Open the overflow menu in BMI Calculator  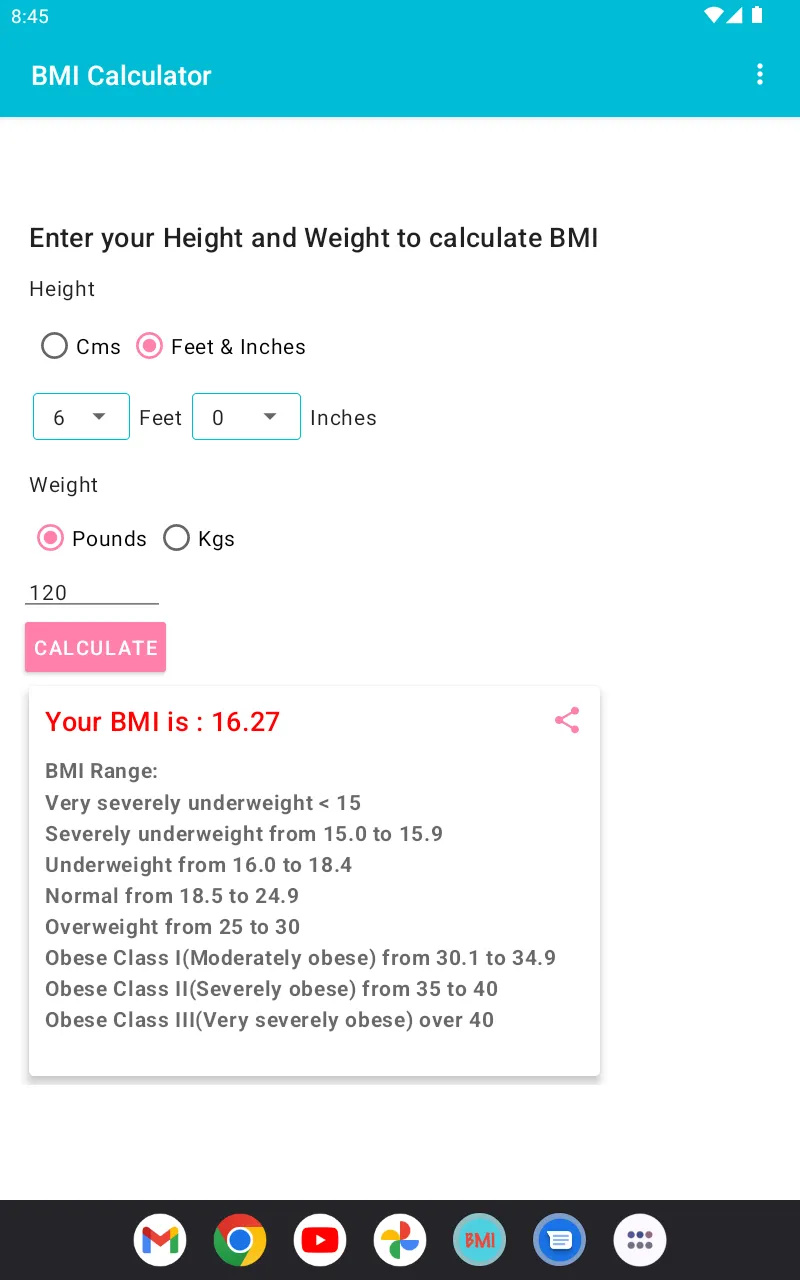(760, 74)
